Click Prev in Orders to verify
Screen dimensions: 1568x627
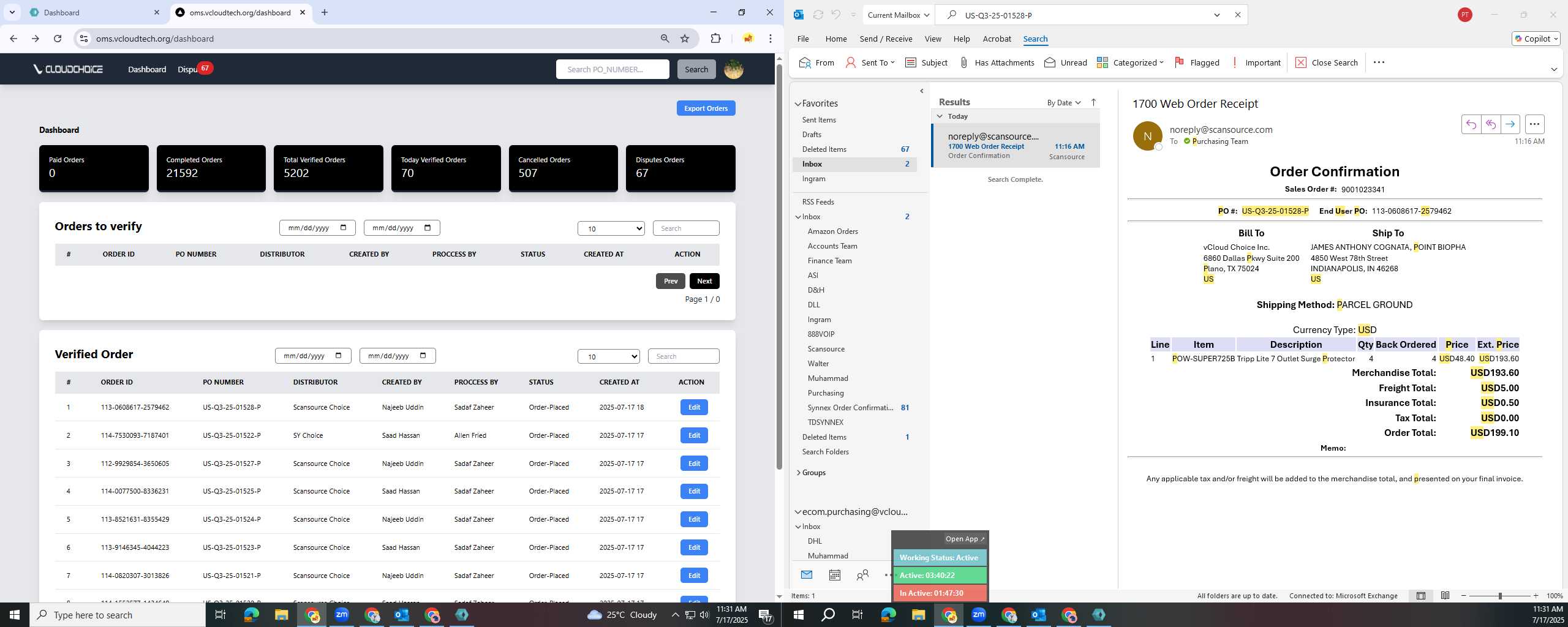click(x=671, y=281)
